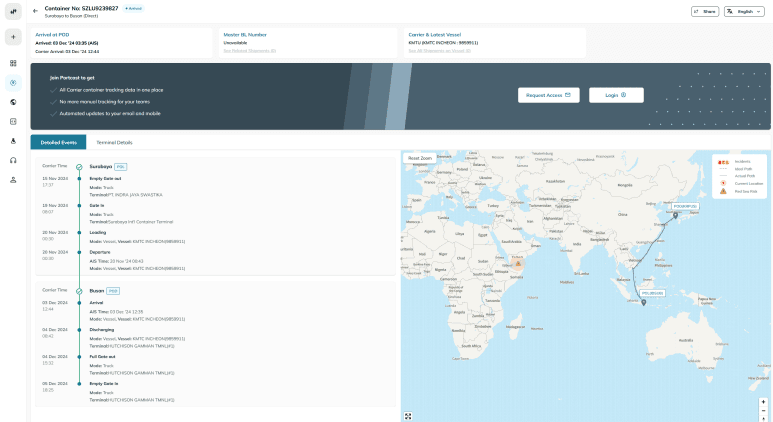Toggle fullscreen map using bottom-left map icon
This screenshot has width=773, height=422.
(408, 415)
